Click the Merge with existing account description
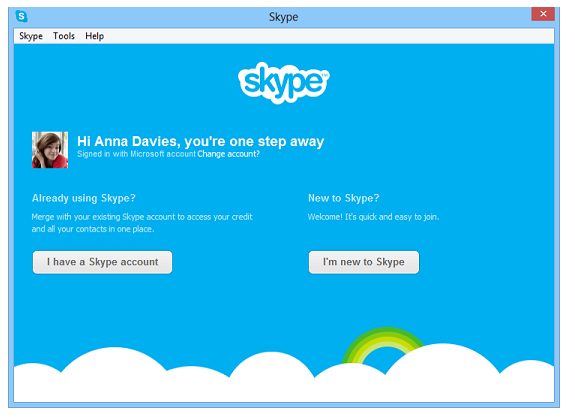The width and height of the screenshot is (575, 417). pyautogui.click(x=142, y=223)
